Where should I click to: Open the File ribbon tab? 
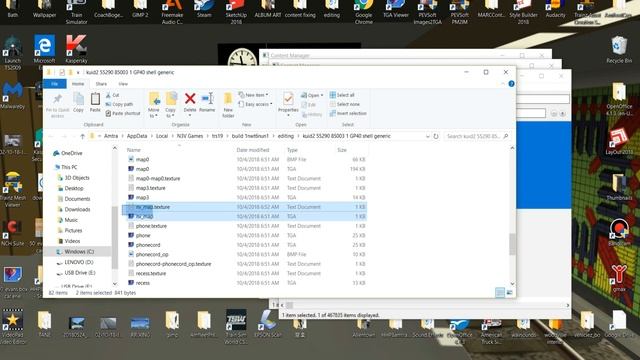(55, 84)
